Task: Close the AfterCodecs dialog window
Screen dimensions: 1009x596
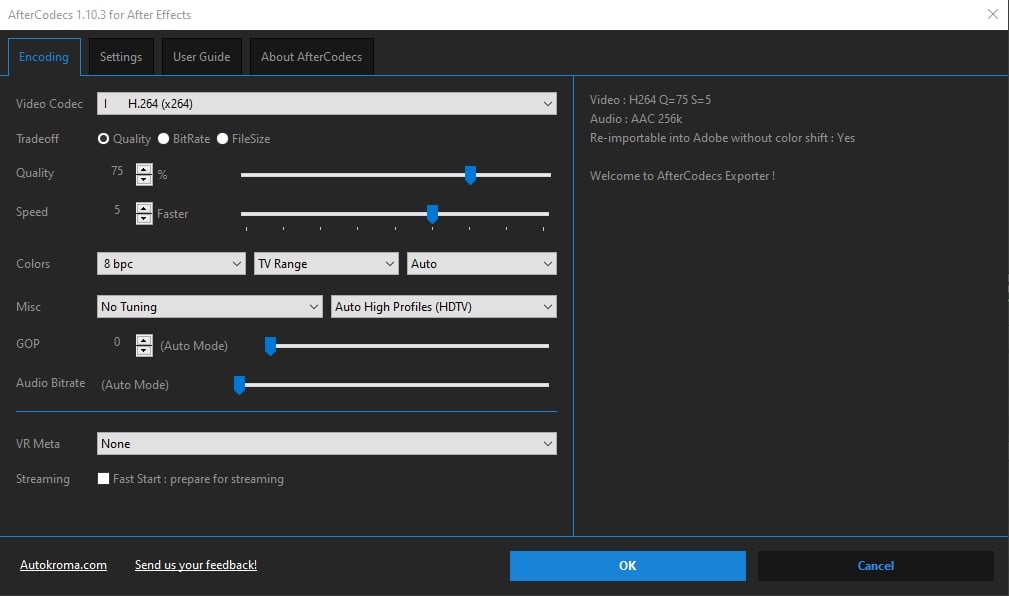Action: (x=992, y=15)
